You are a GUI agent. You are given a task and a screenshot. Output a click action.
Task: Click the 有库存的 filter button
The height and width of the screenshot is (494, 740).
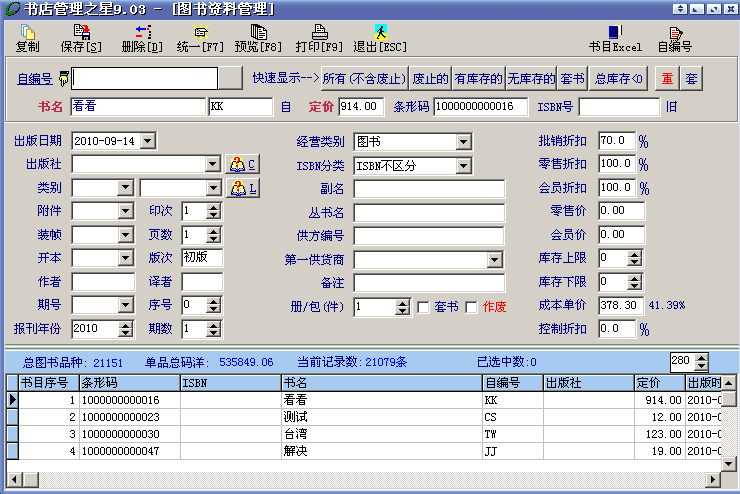[478, 78]
